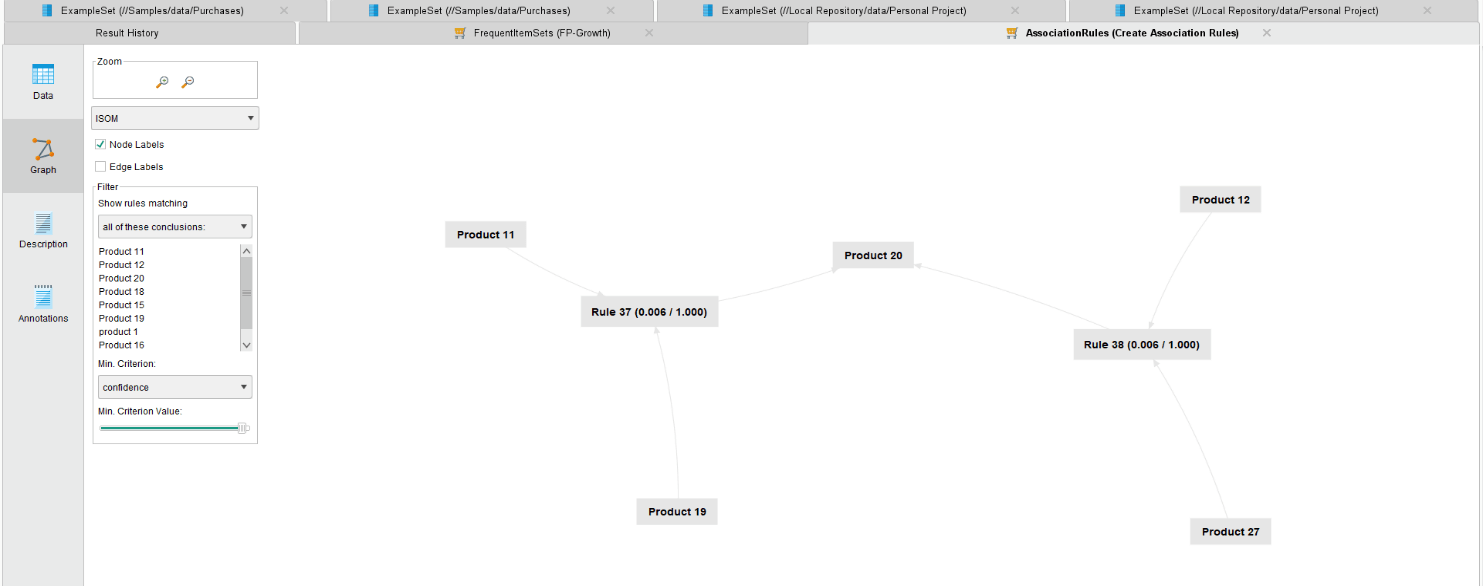Viewport: 1483px width, 586px height.
Task: Click the Rule 38 graph node
Action: pyautogui.click(x=1141, y=345)
